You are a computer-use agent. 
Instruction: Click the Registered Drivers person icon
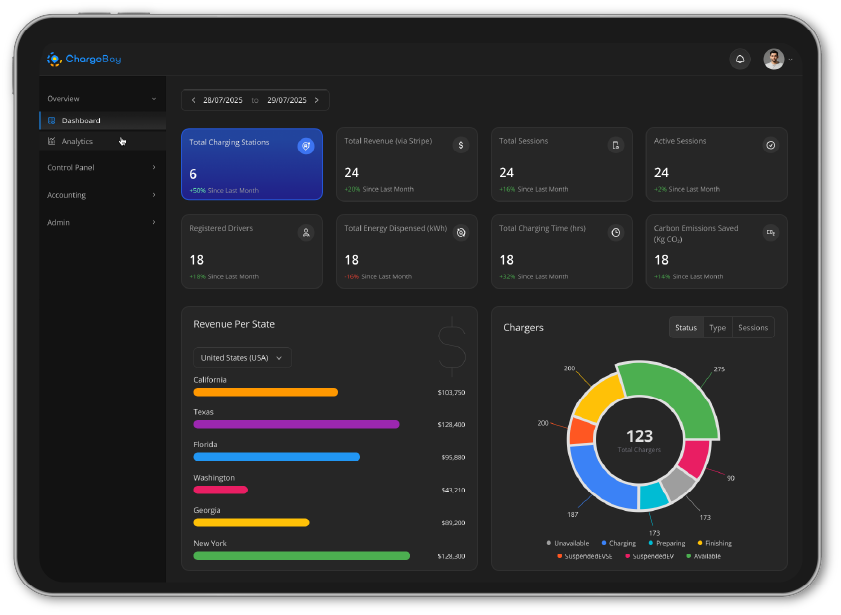[306, 232]
